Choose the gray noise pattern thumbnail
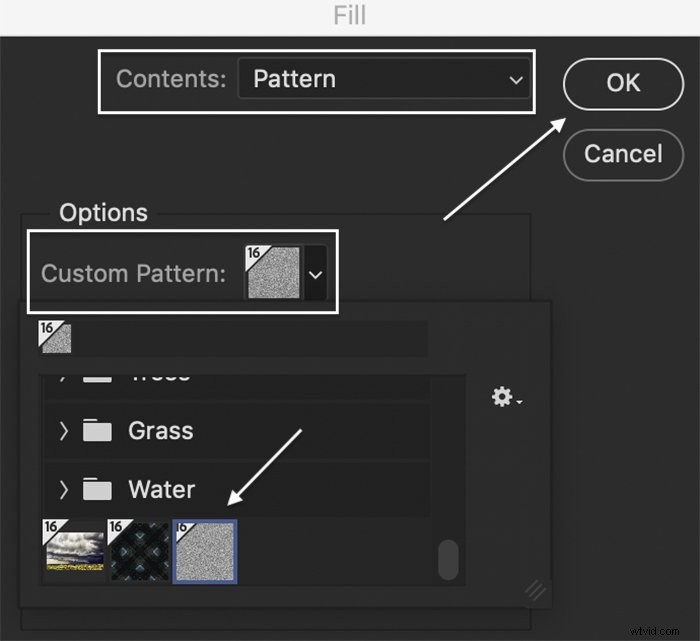The image size is (700, 641). [205, 552]
